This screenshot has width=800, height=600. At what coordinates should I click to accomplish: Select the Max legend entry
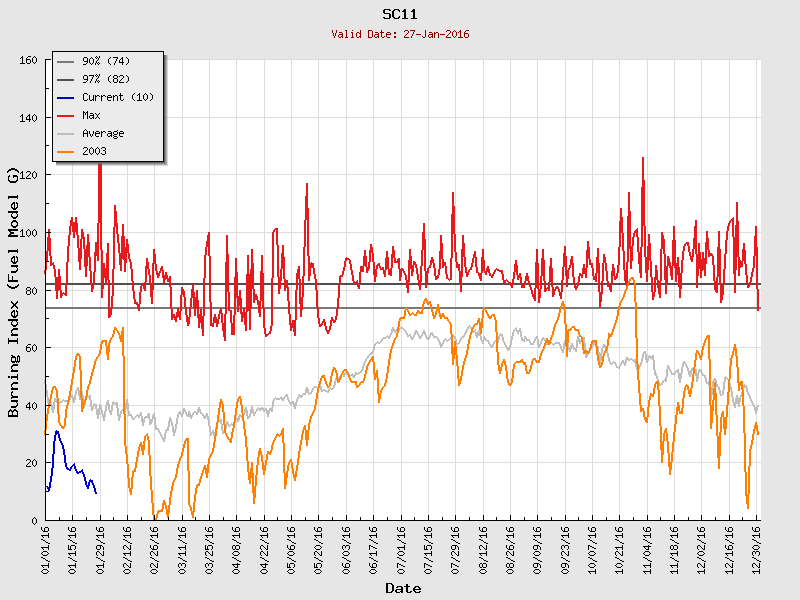pos(91,115)
